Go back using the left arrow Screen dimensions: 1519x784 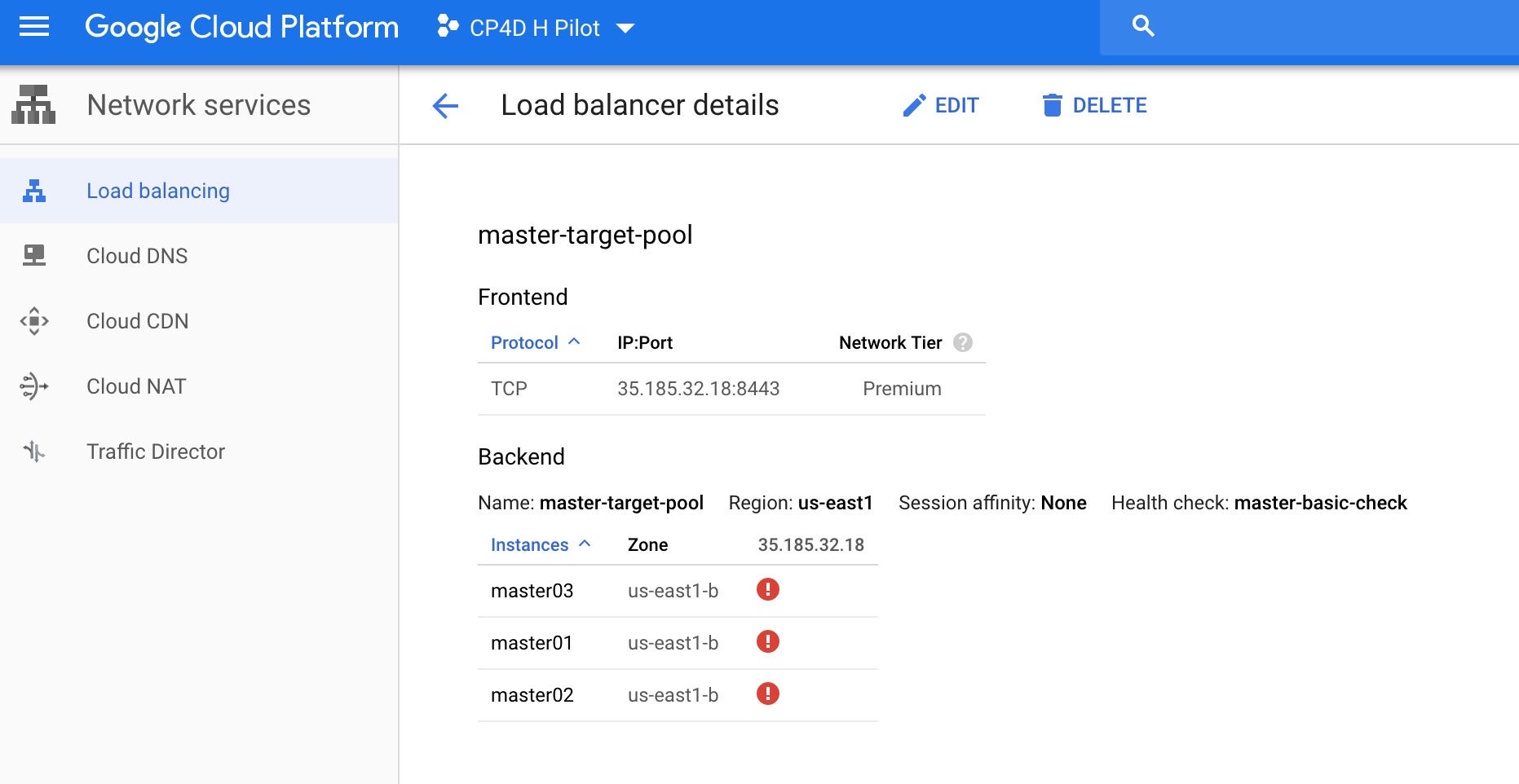445,105
